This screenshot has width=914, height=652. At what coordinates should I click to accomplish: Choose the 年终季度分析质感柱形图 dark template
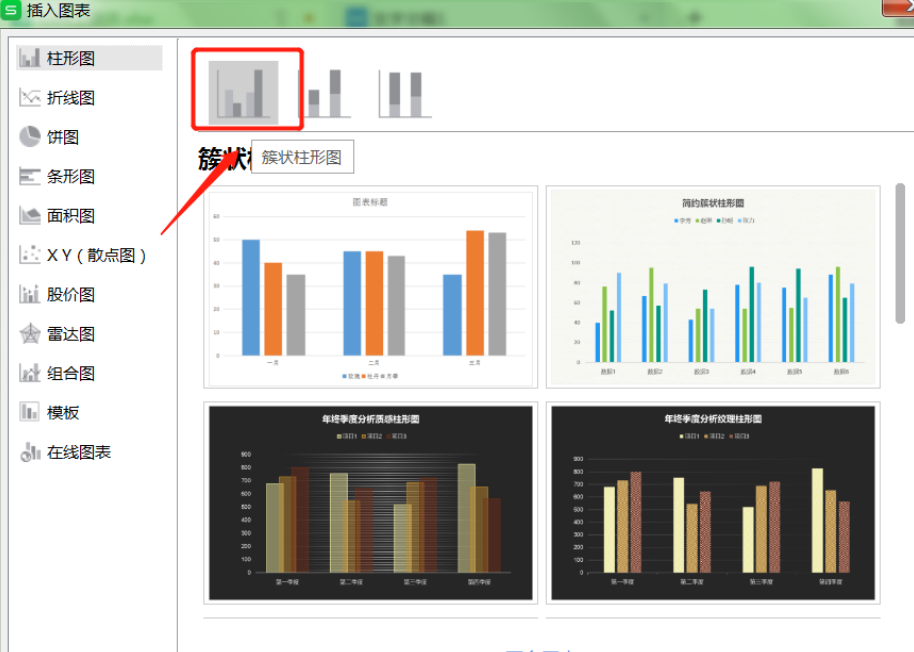click(371, 503)
